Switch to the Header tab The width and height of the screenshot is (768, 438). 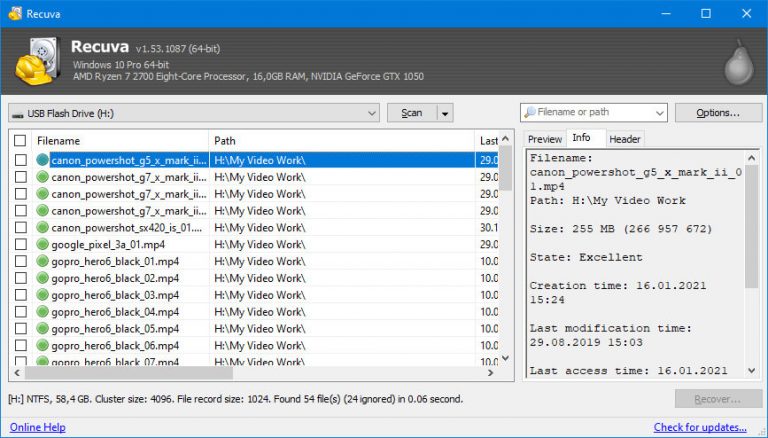pos(624,139)
